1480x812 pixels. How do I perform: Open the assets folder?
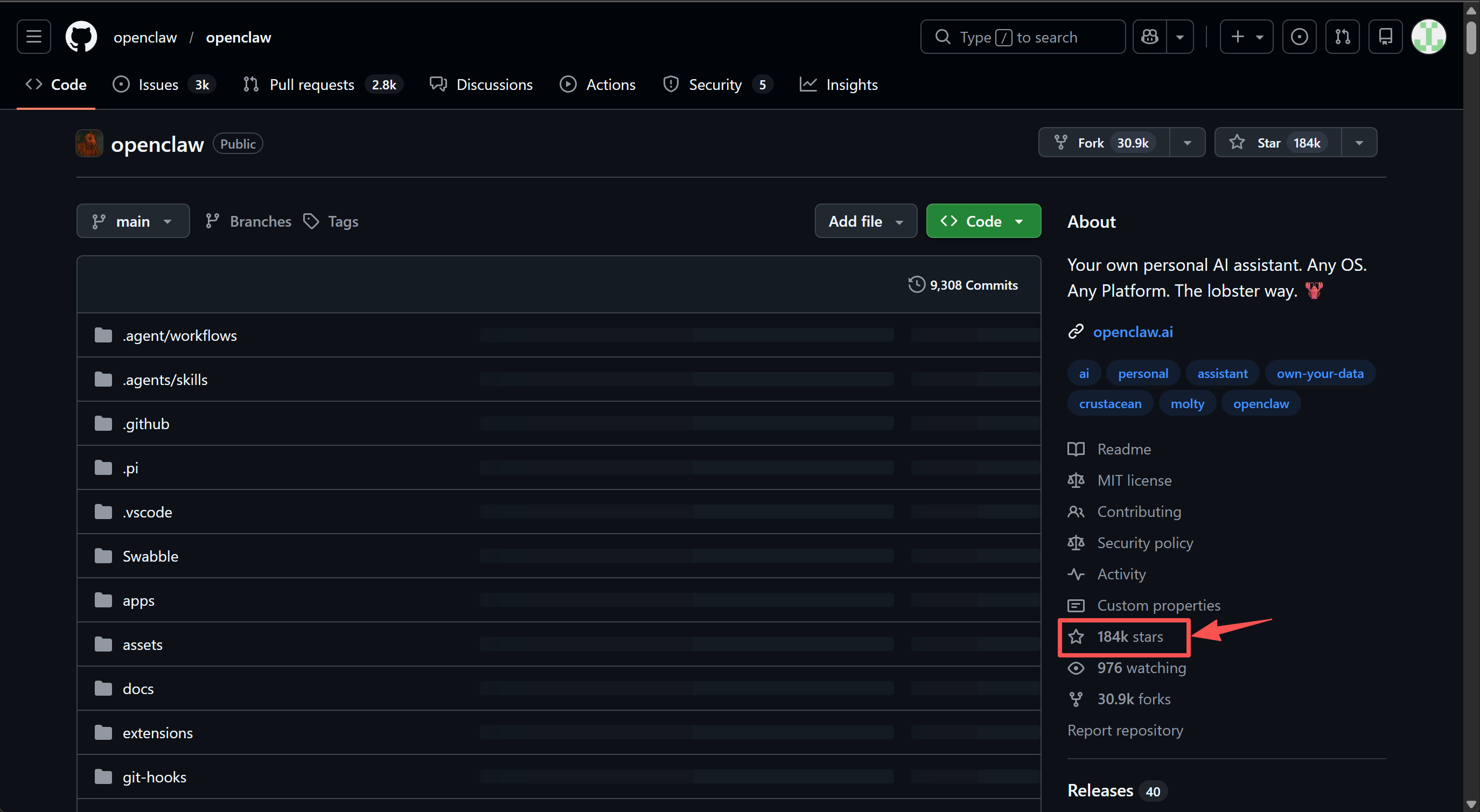point(143,645)
